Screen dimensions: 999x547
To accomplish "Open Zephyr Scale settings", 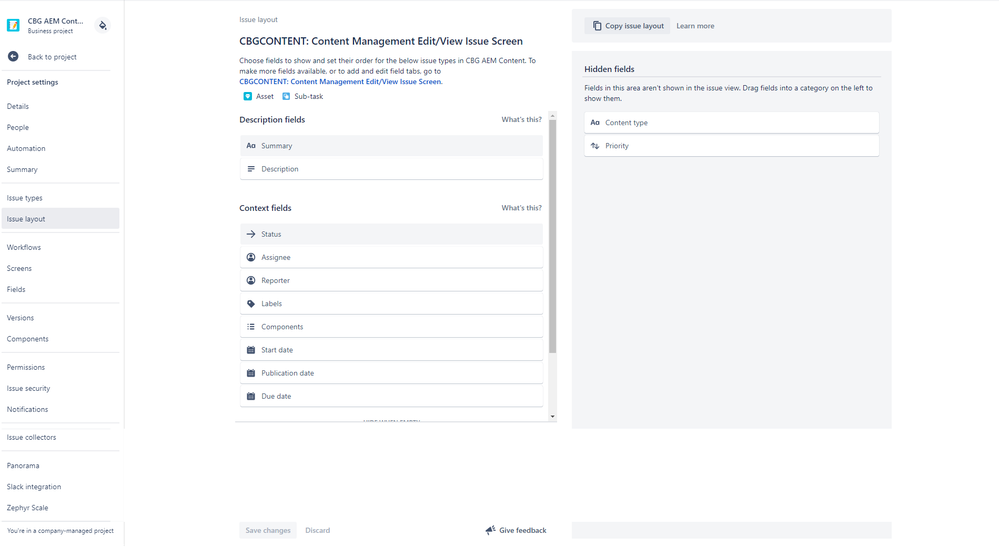I will click(27, 508).
